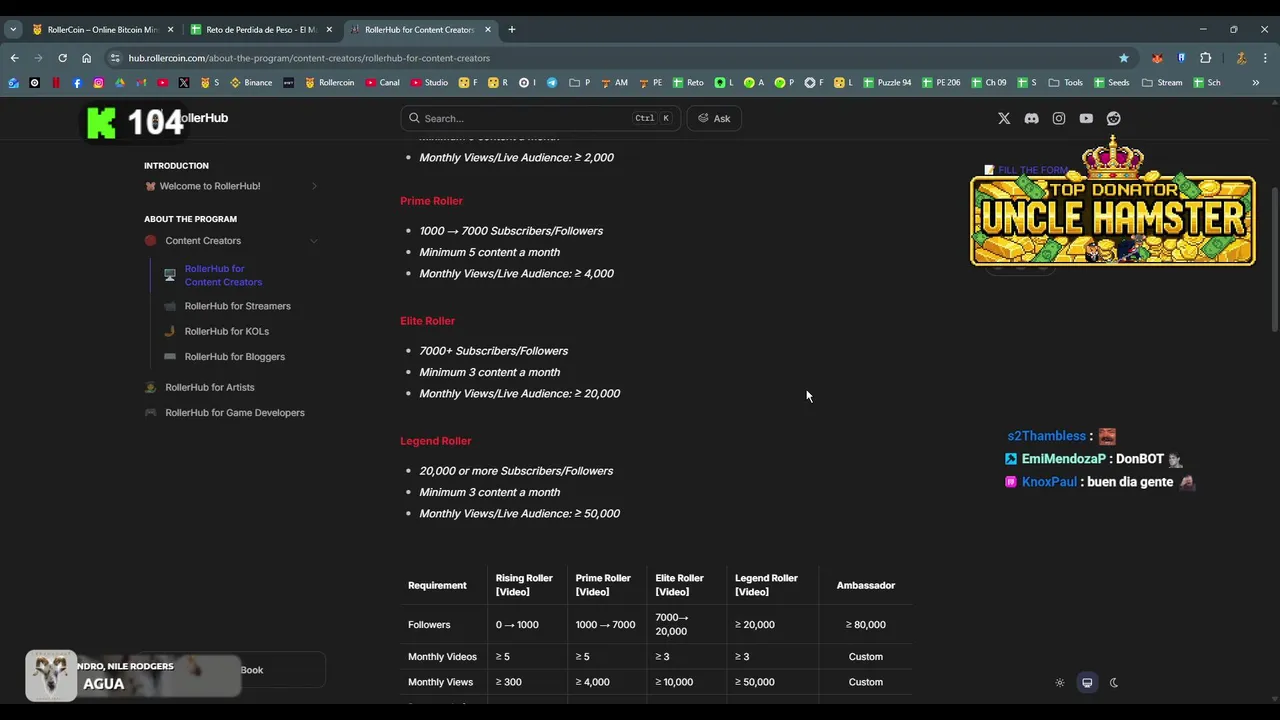Open the Seeds spreadsheet bookmark
This screenshot has height=720, width=1280.
[x=1111, y=83]
